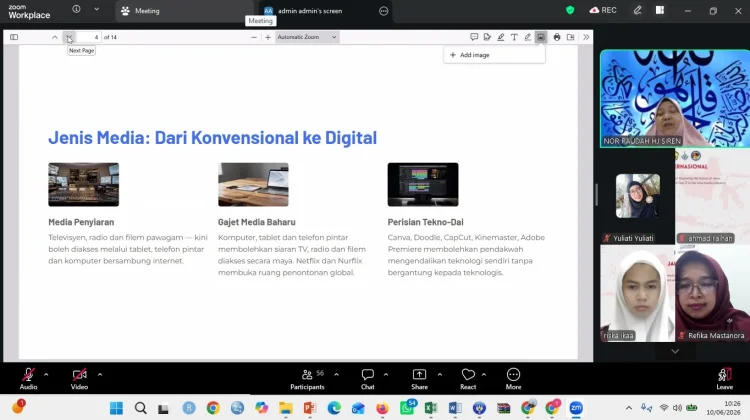Expand react options arrow
Image resolution: width=750 pixels, height=420 pixels.
tap(484, 375)
